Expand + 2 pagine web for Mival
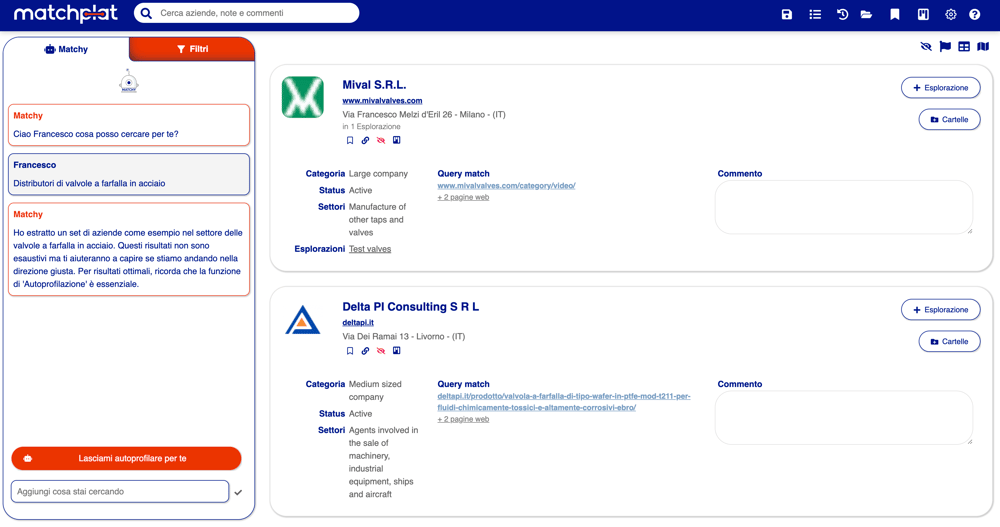The image size is (1000, 527). [463, 197]
